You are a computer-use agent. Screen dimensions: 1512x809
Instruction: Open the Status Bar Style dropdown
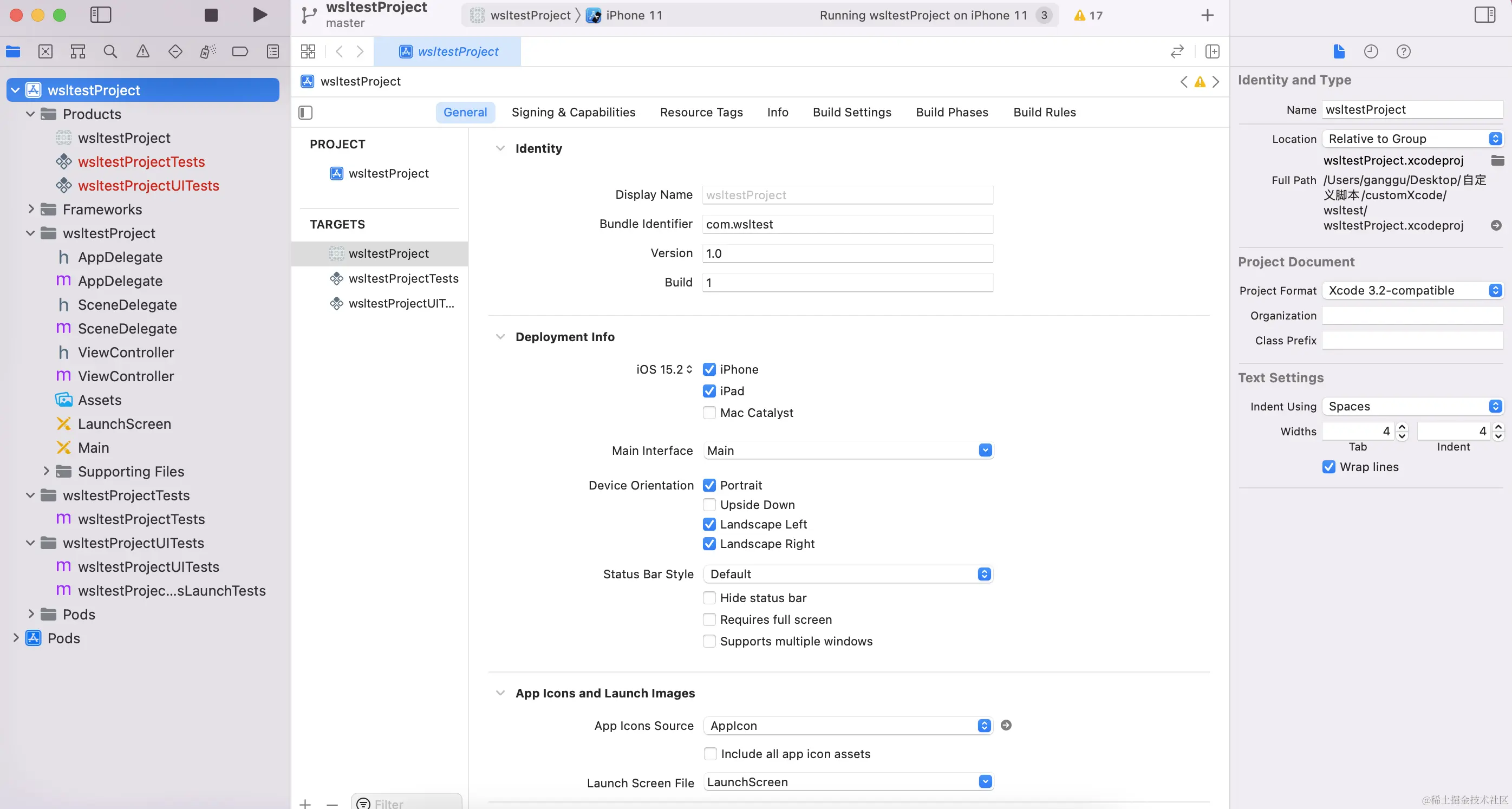point(848,574)
